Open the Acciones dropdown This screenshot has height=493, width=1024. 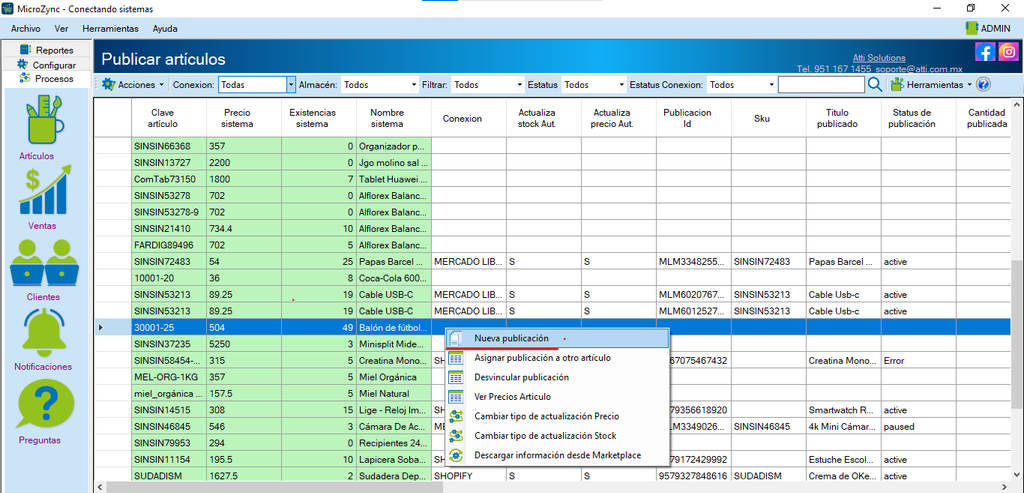pyautogui.click(x=133, y=85)
